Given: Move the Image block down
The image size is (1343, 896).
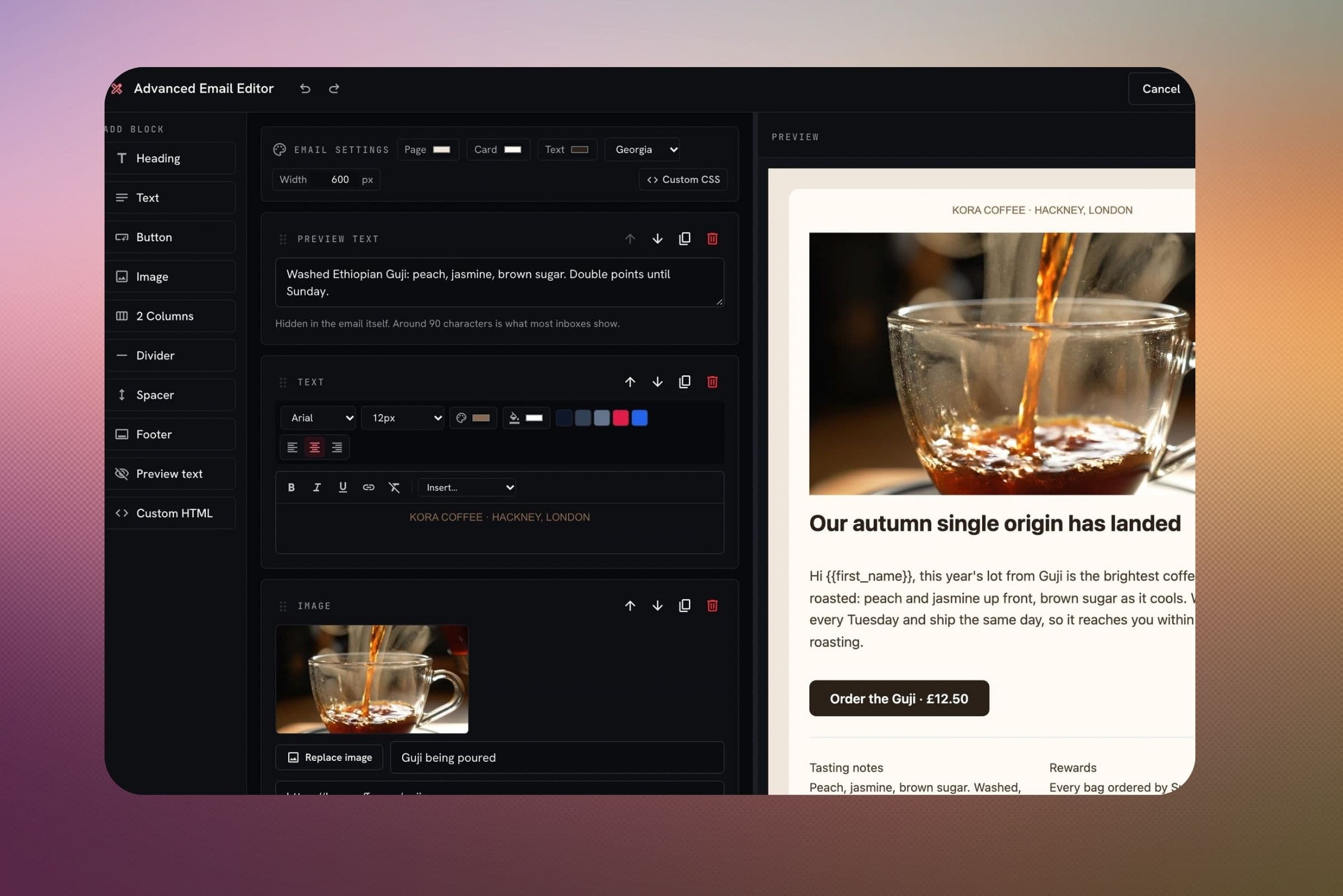Looking at the screenshot, I should point(658,606).
